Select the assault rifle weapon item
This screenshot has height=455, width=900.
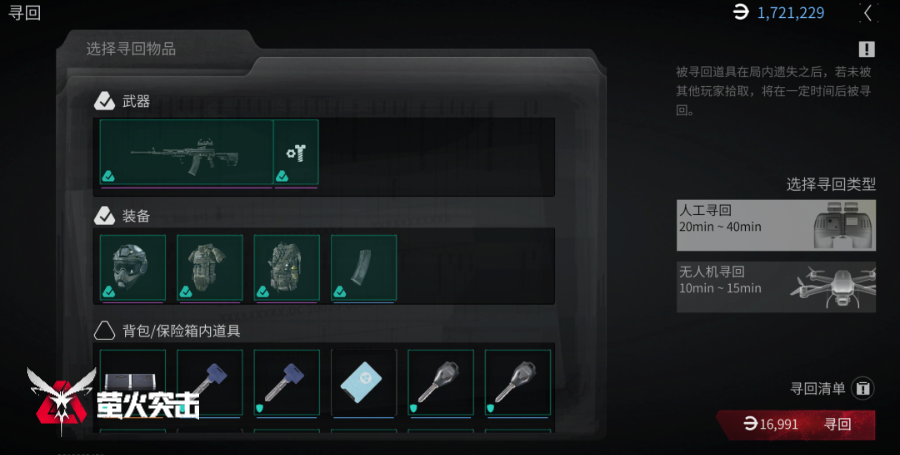[x=187, y=152]
